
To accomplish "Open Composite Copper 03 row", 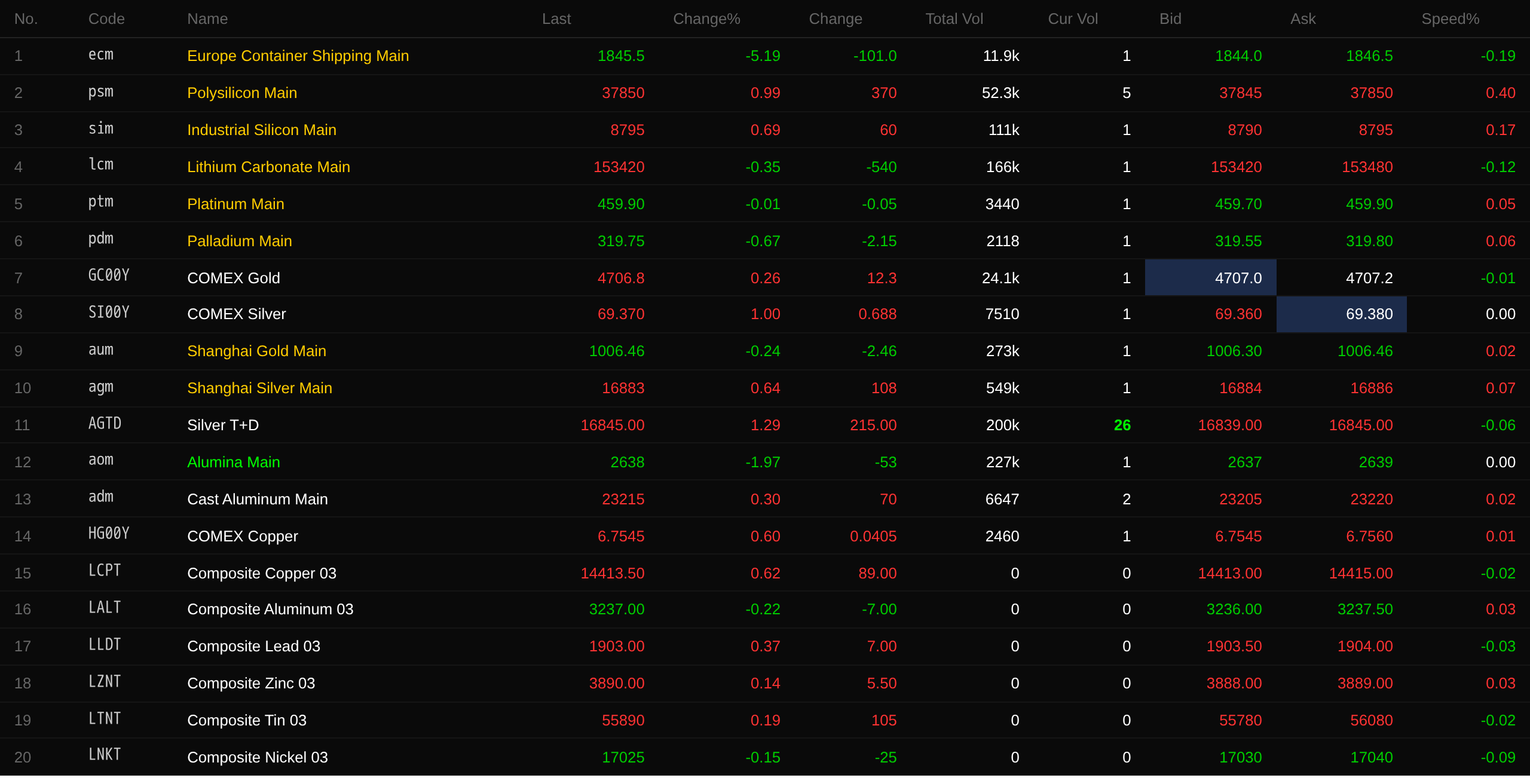I will 765,574.
